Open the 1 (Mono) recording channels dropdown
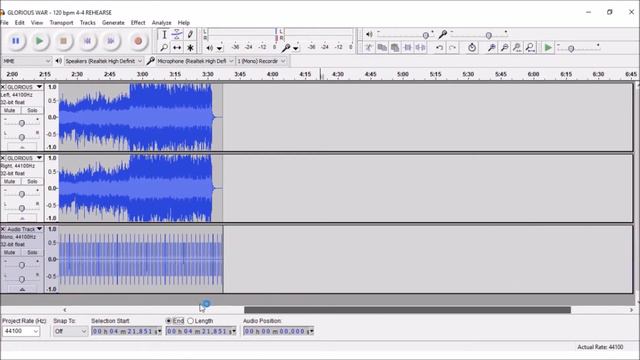The image size is (640, 360). [x=261, y=61]
